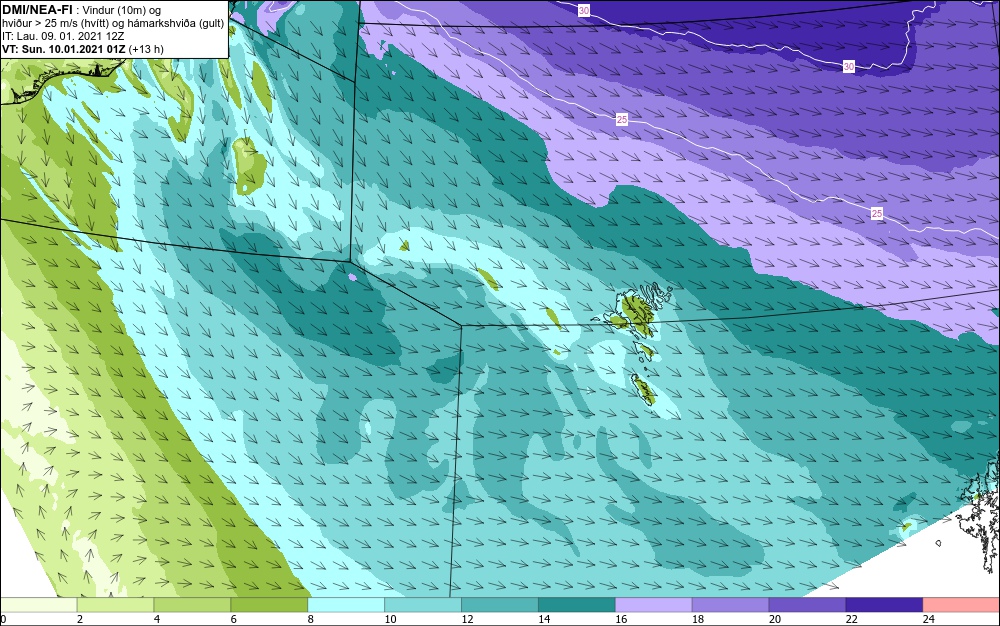Click the legend scale value 24
Screen dimensions: 1000x626
pos(929,619)
